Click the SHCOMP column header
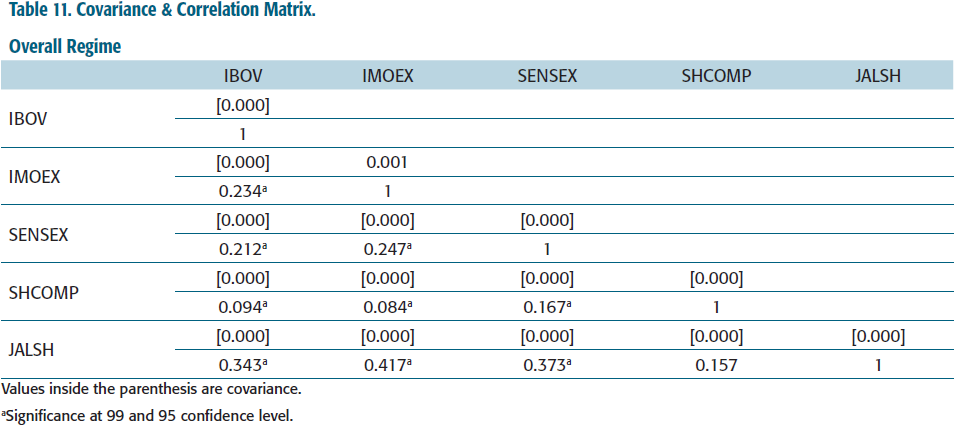The height and width of the screenshot is (425, 954). pyautogui.click(x=716, y=76)
